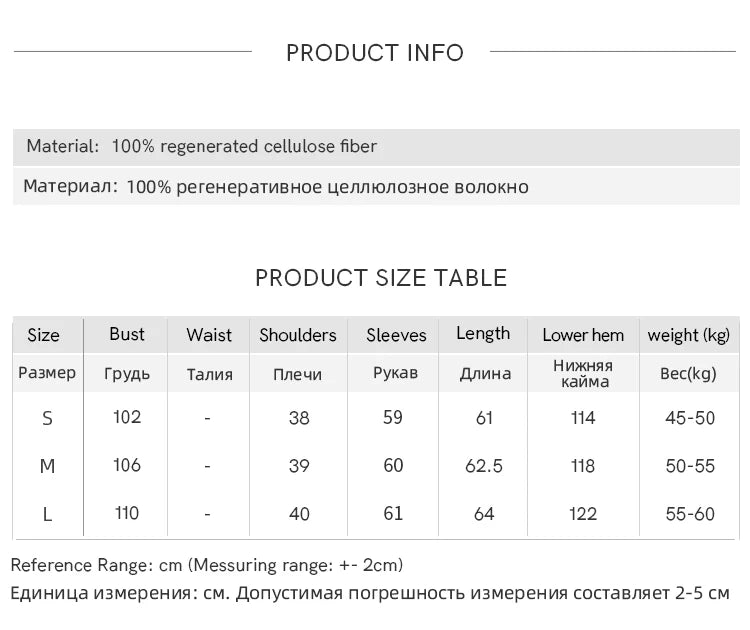Click the M size row label
The height and width of the screenshot is (630, 750).
[47, 466]
